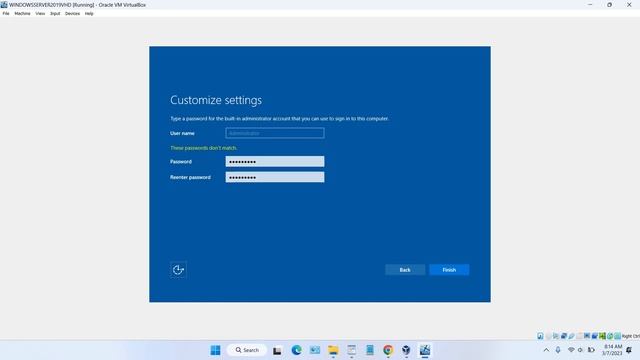Click the green CPU virtualization status icon
640x360 pixels.
pos(602,336)
